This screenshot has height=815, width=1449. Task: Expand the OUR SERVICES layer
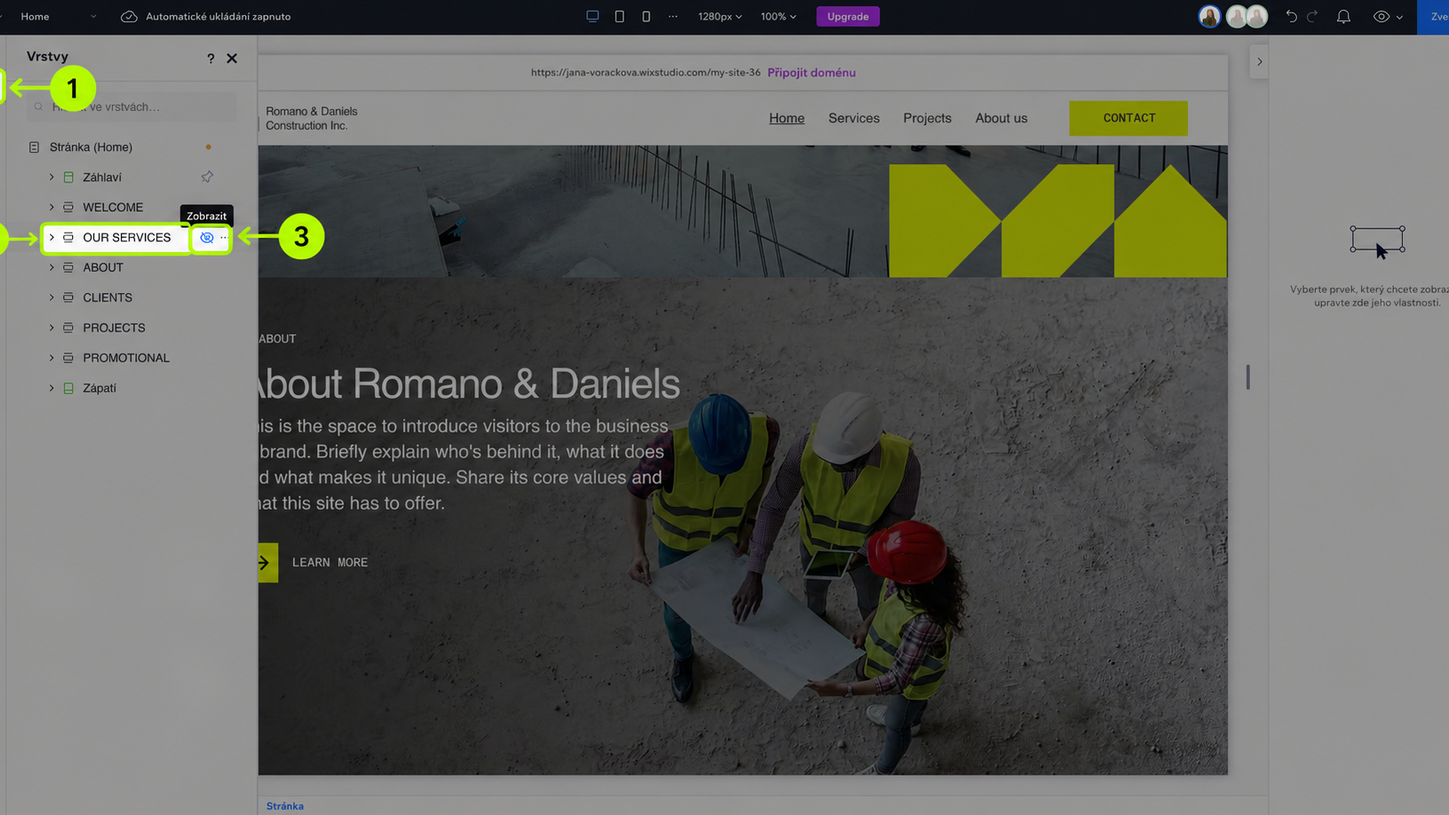(52, 237)
